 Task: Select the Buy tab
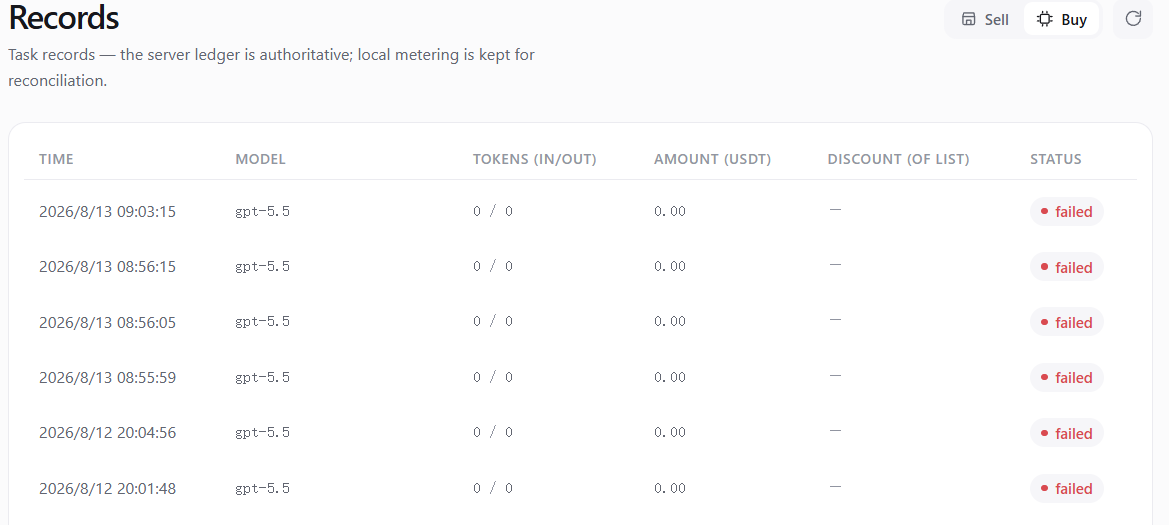click(x=1062, y=19)
